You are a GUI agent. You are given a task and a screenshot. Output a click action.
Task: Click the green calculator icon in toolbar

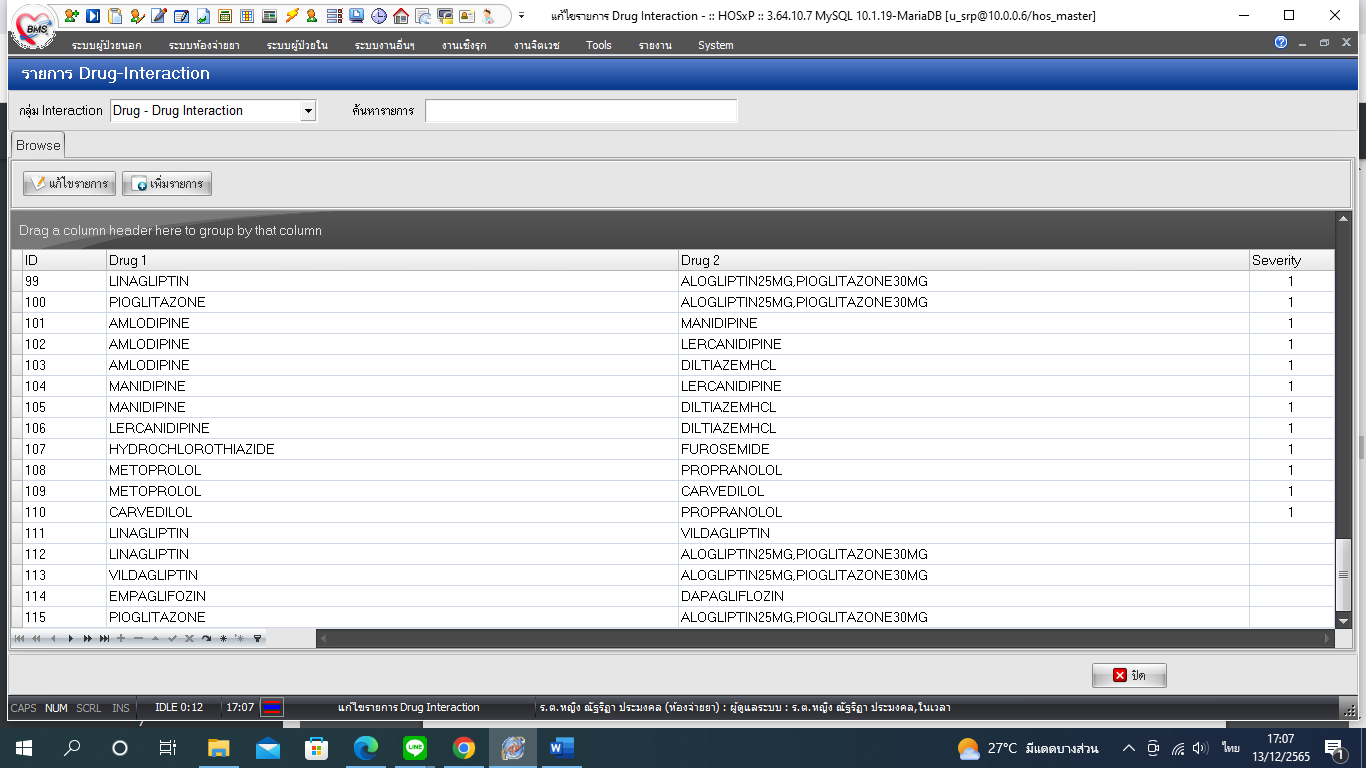[225, 16]
